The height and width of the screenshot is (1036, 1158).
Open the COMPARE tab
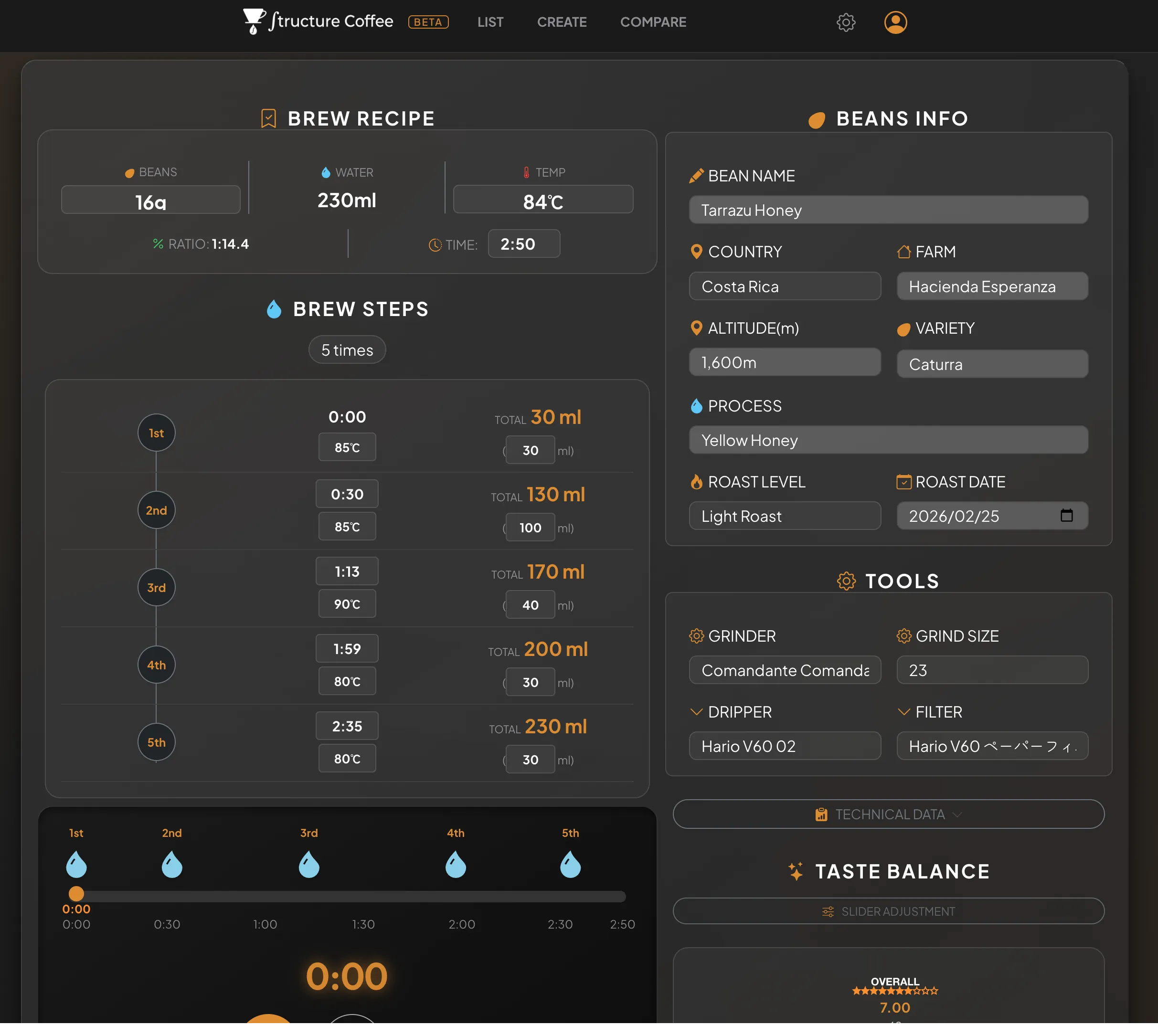(653, 22)
